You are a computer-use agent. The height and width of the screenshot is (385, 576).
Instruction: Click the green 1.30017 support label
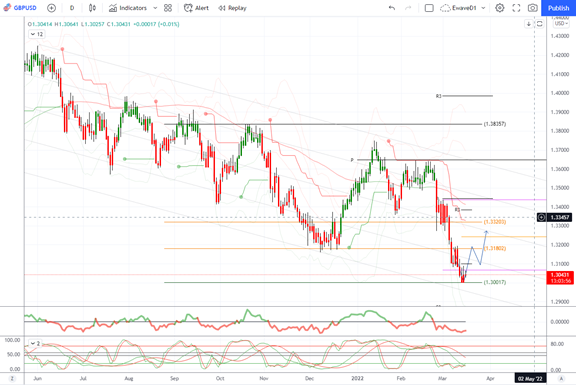[x=495, y=282]
